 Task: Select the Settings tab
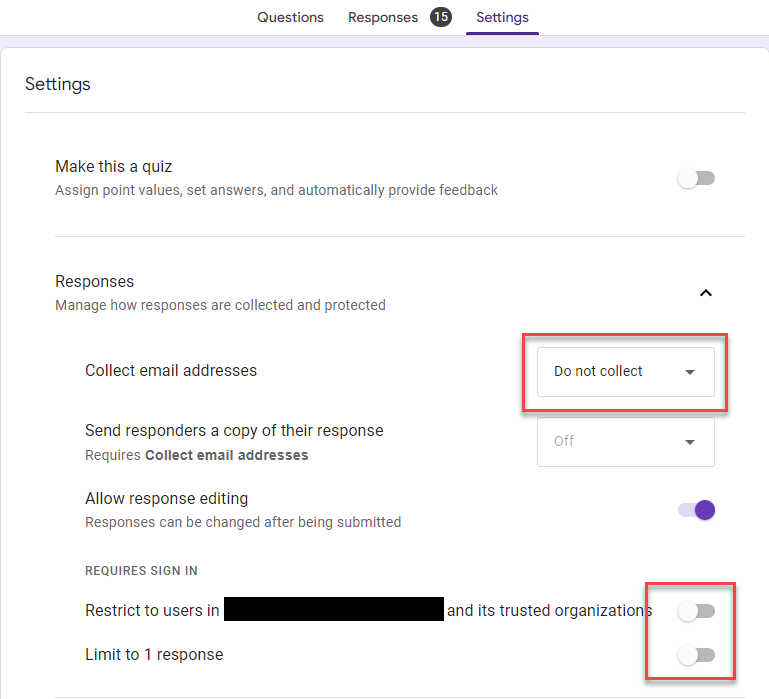[502, 17]
